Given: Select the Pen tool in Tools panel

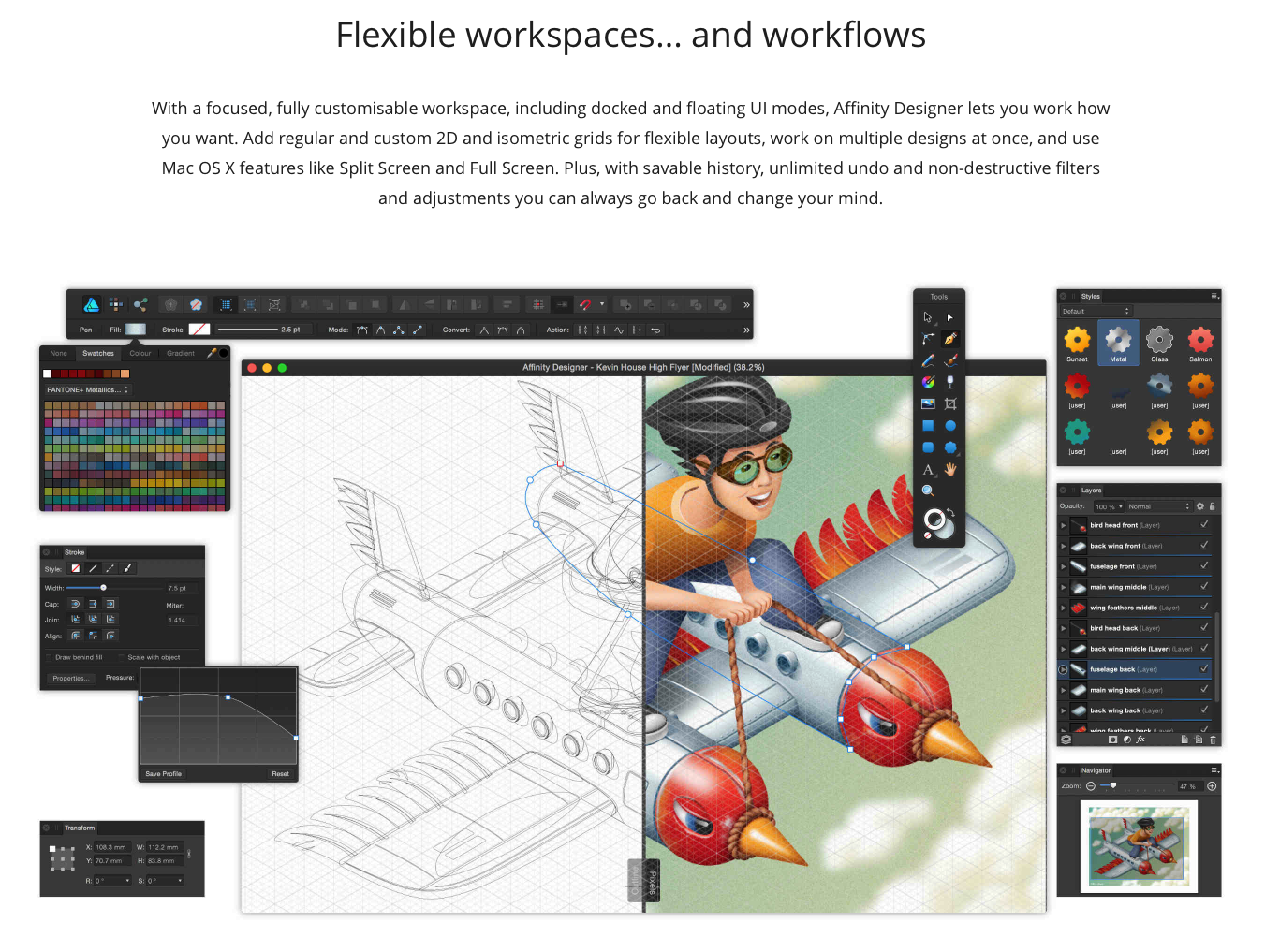Looking at the screenshot, I should pos(949,339).
